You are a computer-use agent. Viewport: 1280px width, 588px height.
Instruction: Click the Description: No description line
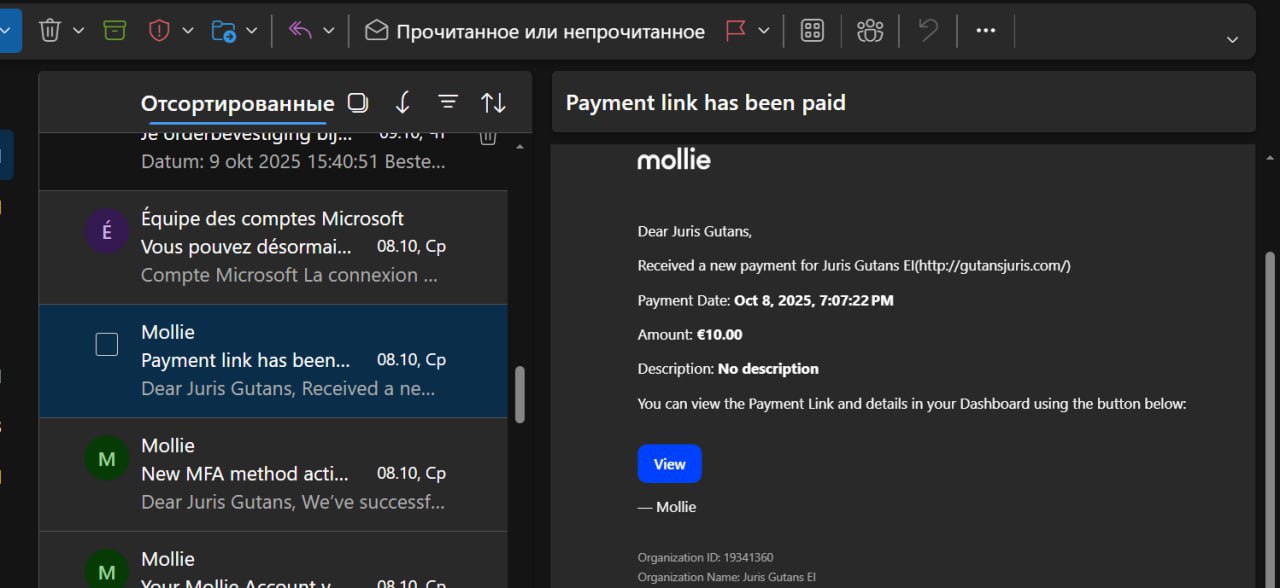coord(728,369)
